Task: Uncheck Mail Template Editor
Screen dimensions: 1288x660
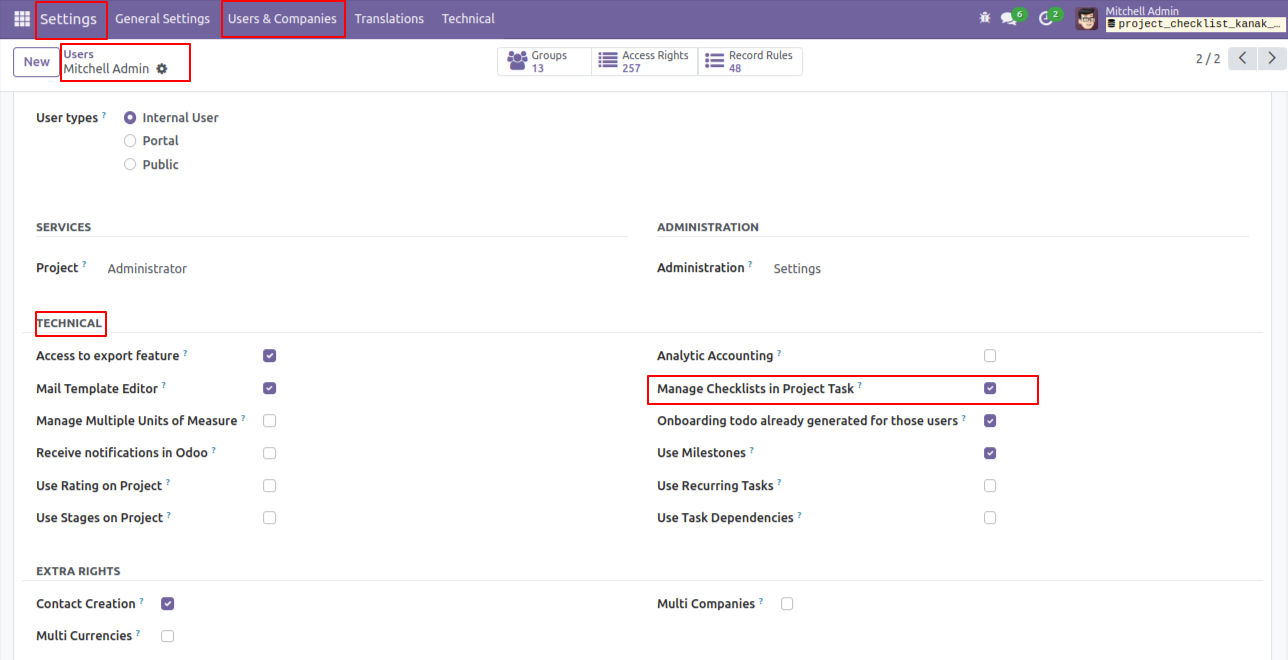Action: (x=270, y=388)
